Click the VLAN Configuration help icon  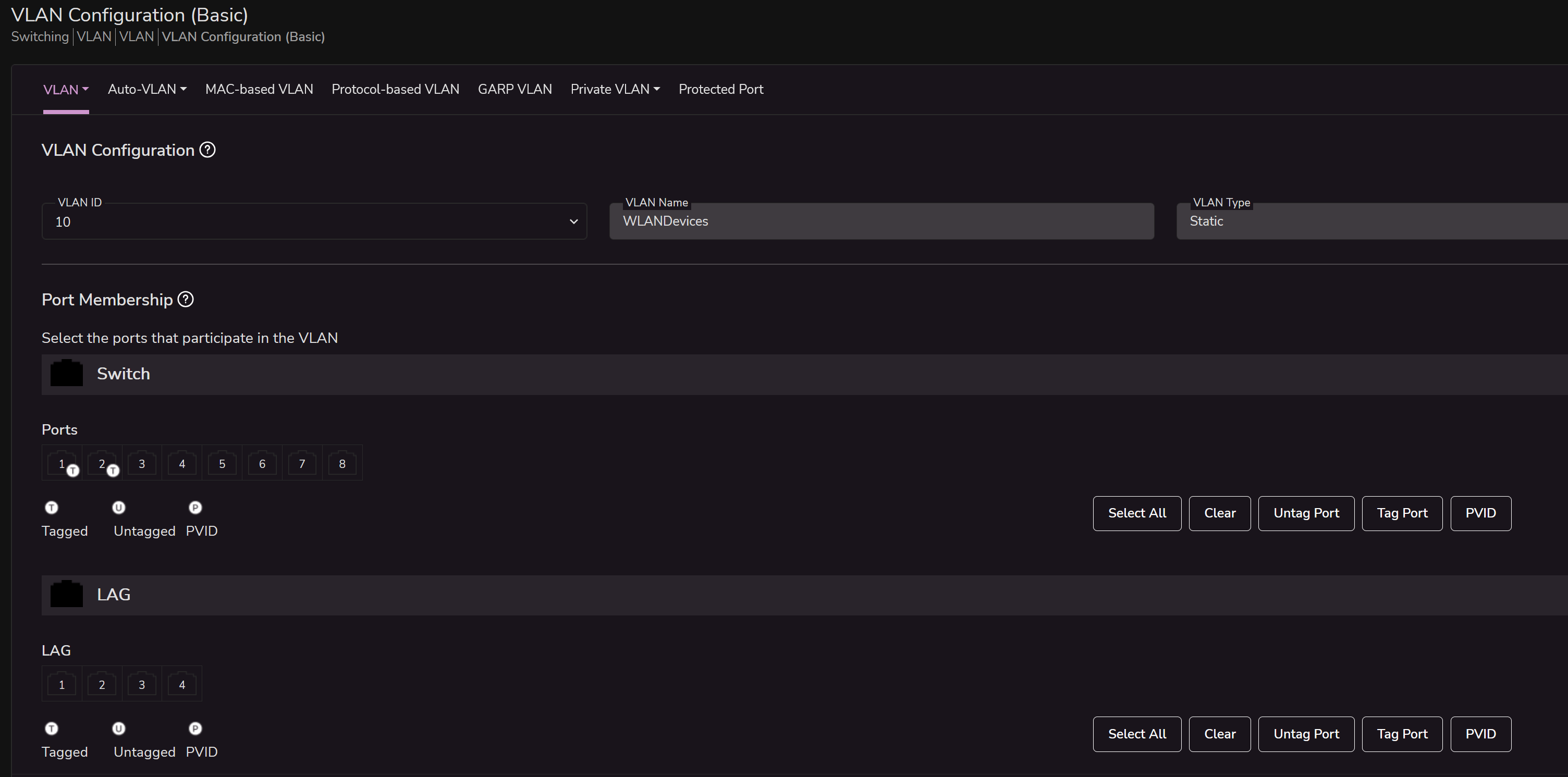207,150
